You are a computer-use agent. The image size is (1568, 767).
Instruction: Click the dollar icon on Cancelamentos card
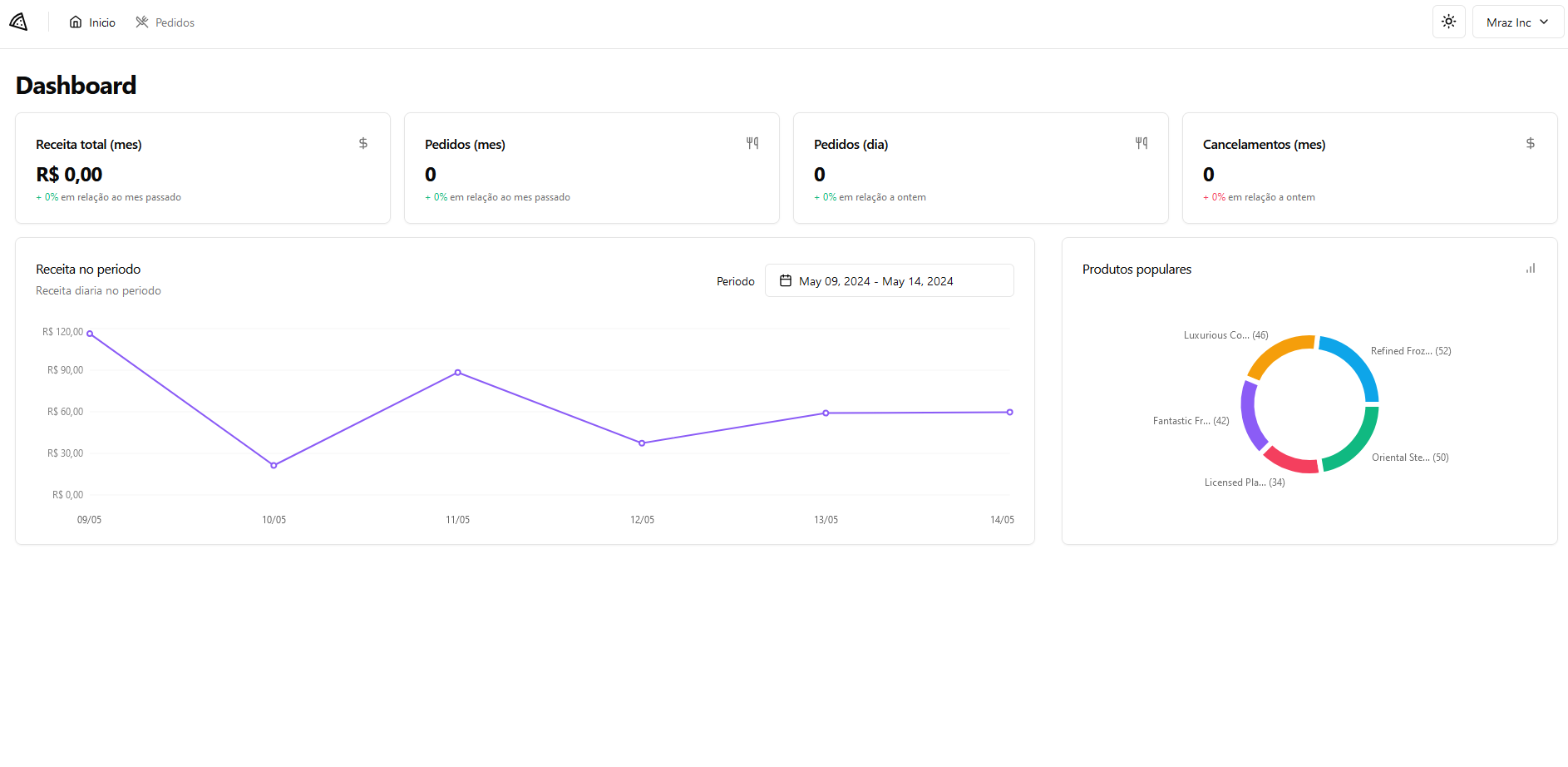pos(1530,143)
